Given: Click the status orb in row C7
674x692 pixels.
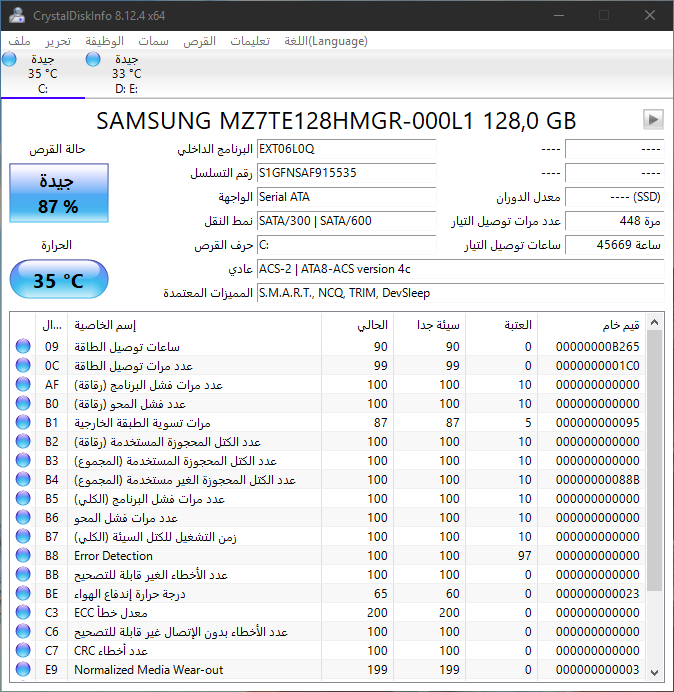Looking at the screenshot, I should click(x=23, y=650).
